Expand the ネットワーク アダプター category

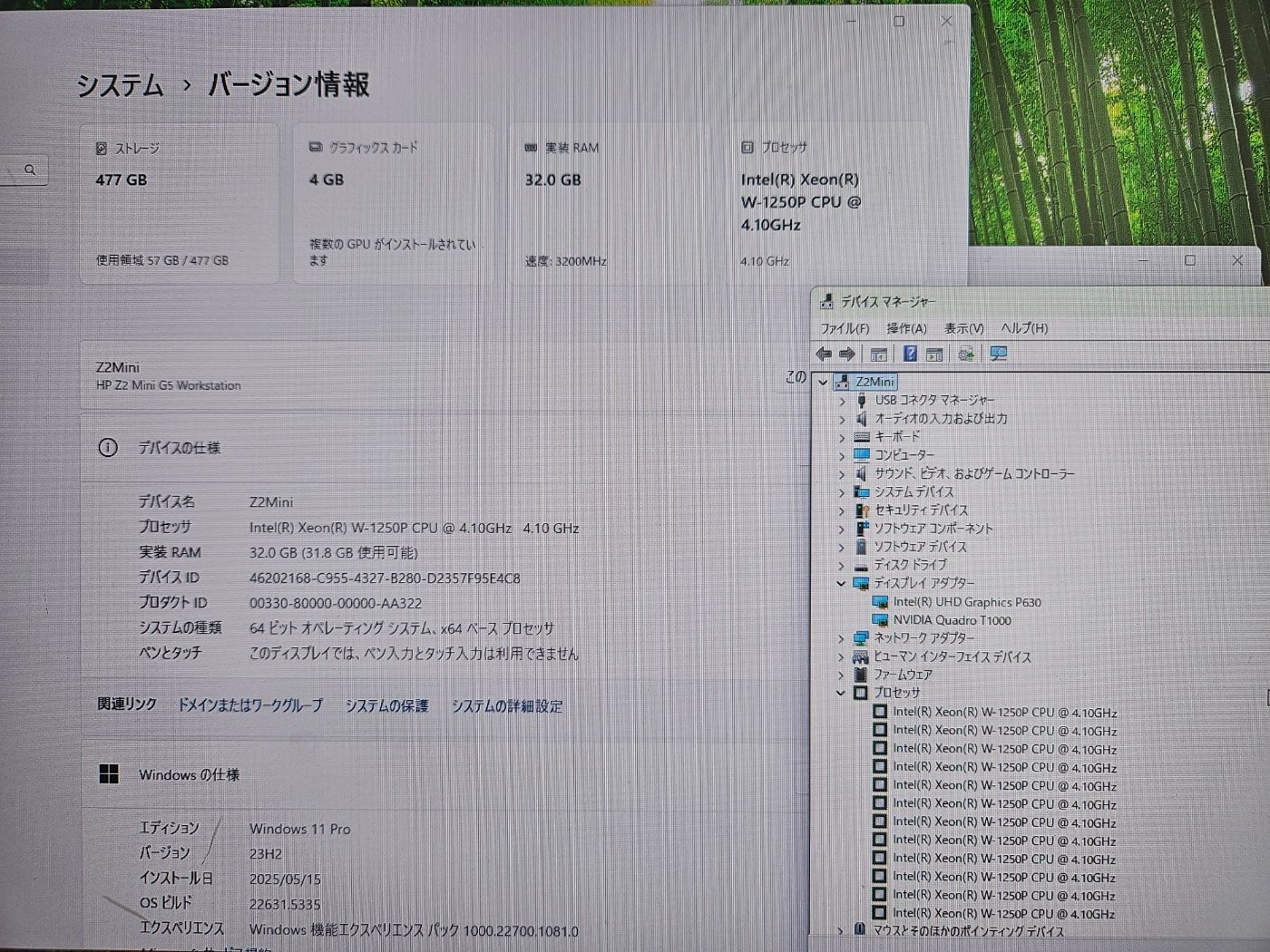(842, 638)
